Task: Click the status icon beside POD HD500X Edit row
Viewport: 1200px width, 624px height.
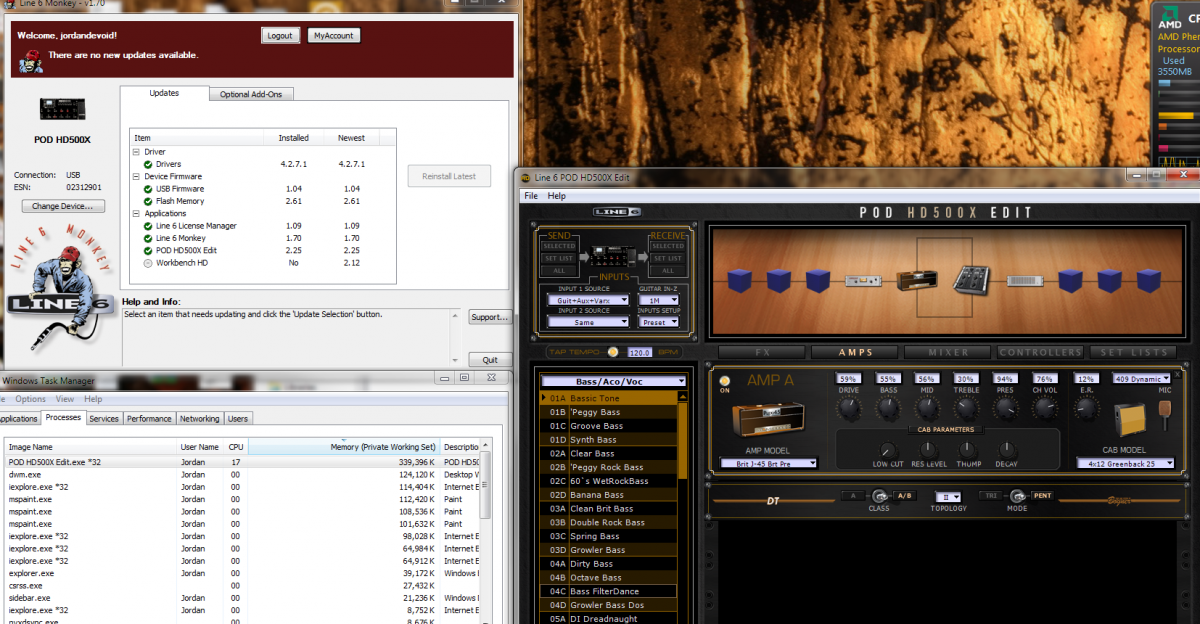Action: [148, 250]
